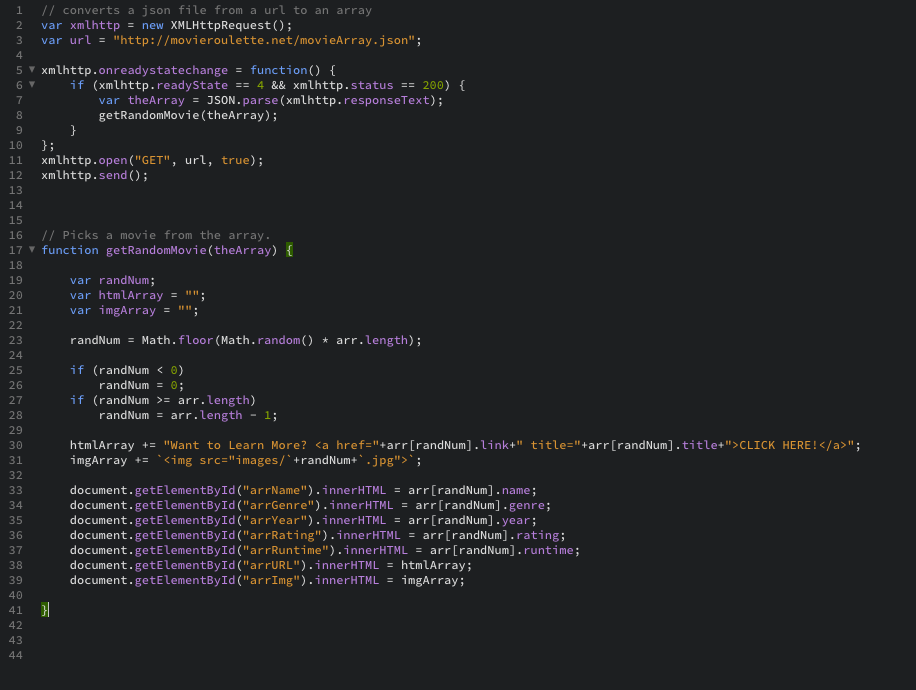Click XMLHttpRequest on line 2
Image resolution: width=916 pixels, height=690 pixels.
click(221, 25)
